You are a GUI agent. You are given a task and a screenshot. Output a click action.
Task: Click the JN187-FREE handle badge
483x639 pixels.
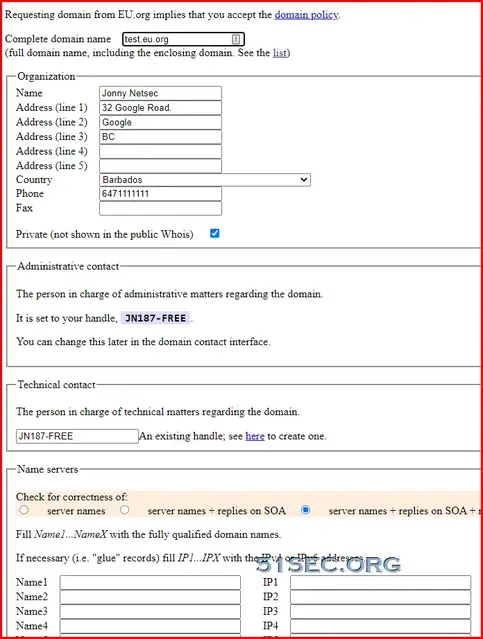point(155,318)
